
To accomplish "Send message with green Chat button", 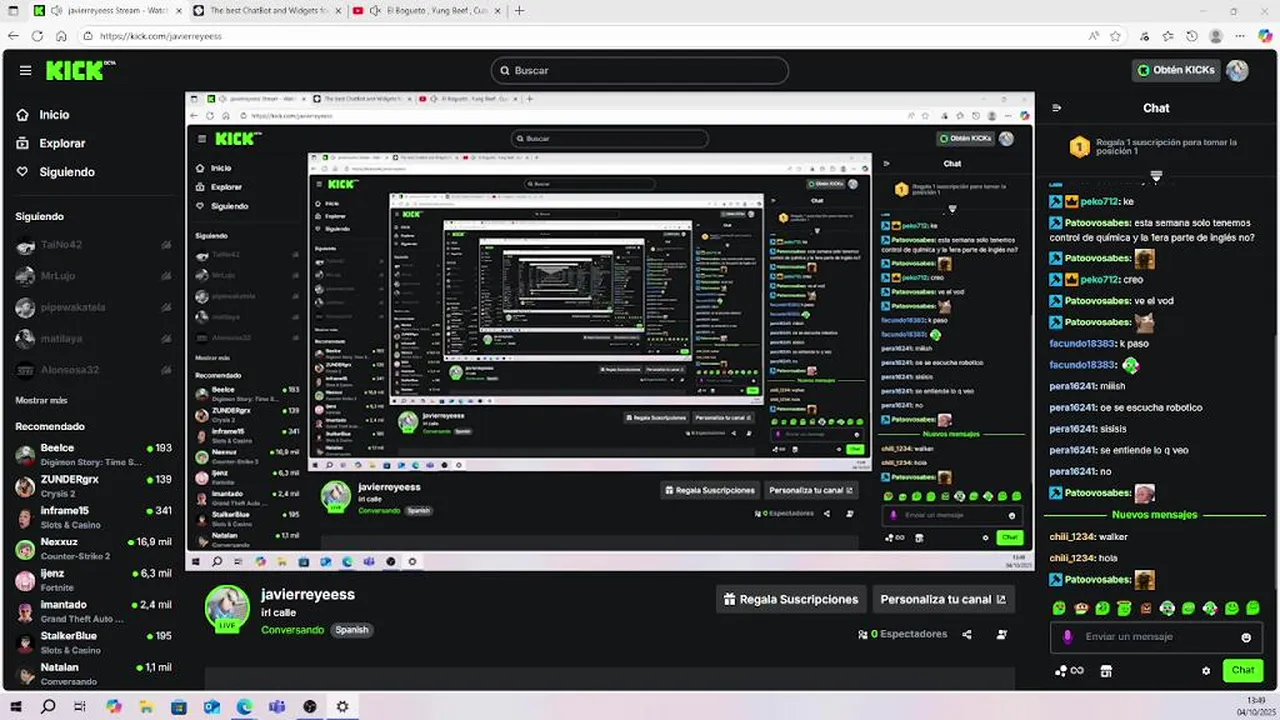I will pyautogui.click(x=1243, y=670).
